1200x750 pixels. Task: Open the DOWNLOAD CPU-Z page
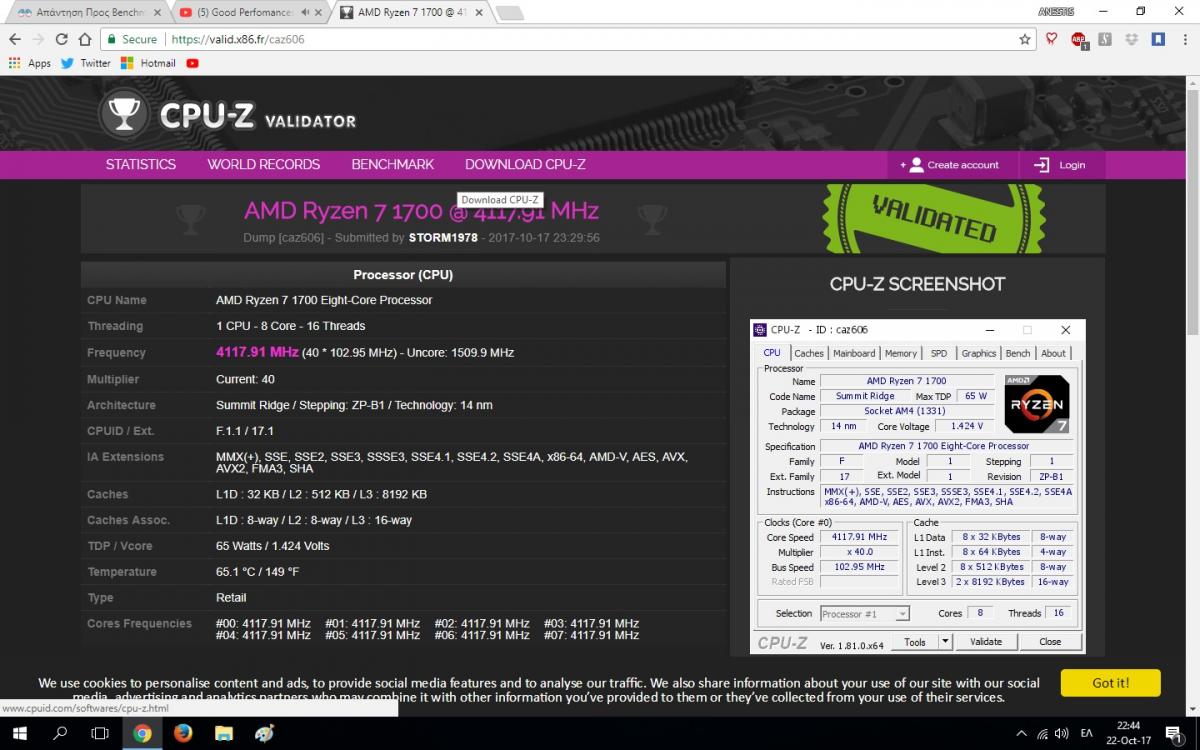click(525, 164)
